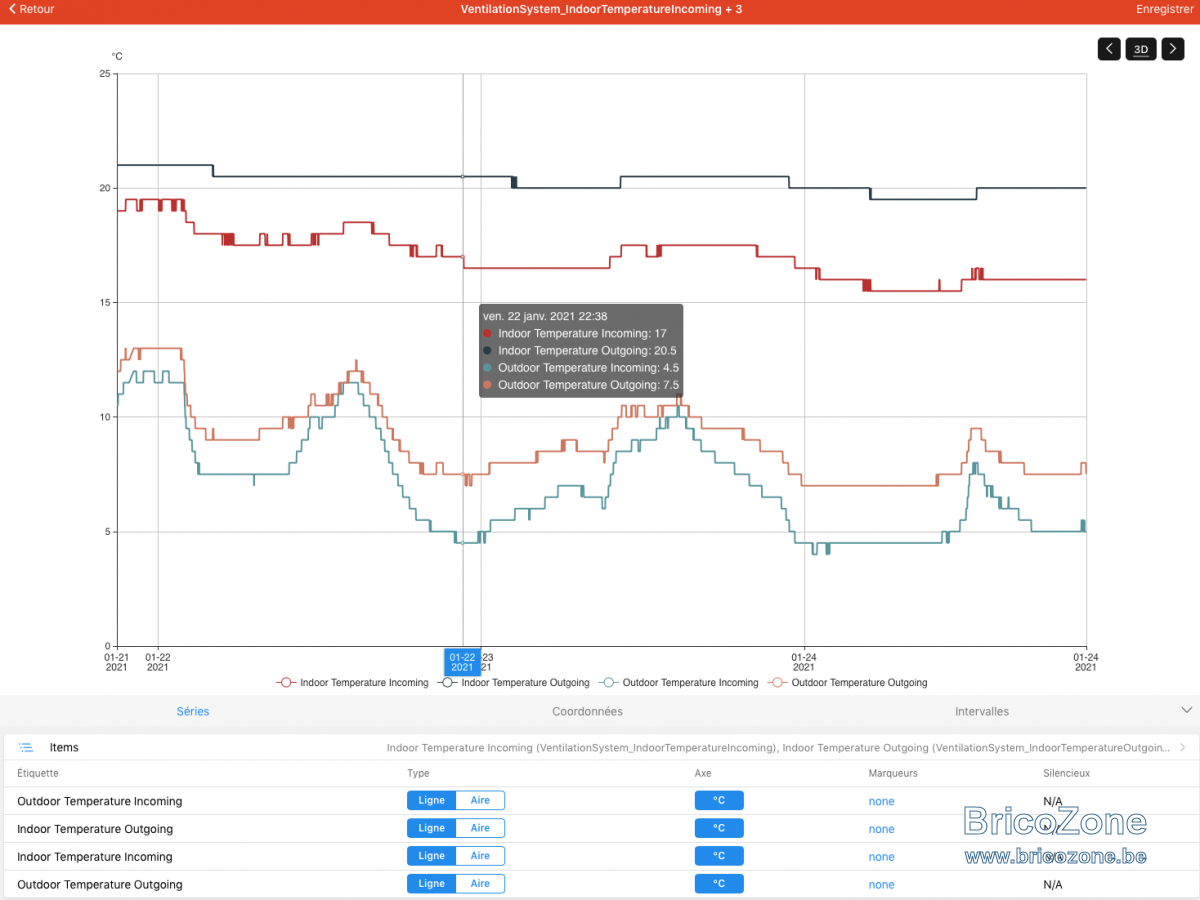Image resolution: width=1200 pixels, height=900 pixels.
Task: Toggle Indoor Temperature Outgoing legend marker
Action: coord(448,683)
